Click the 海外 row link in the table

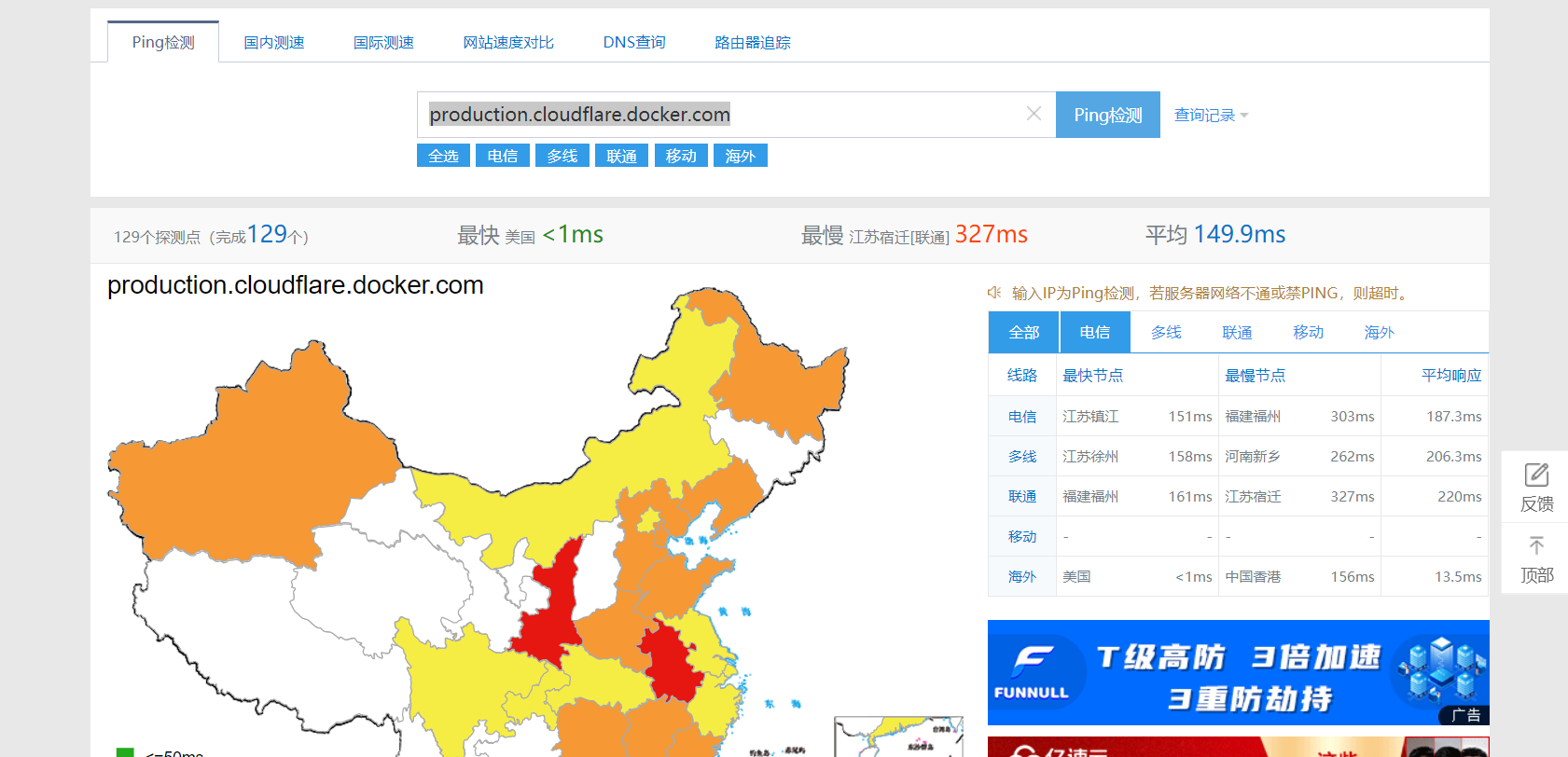click(x=1022, y=577)
